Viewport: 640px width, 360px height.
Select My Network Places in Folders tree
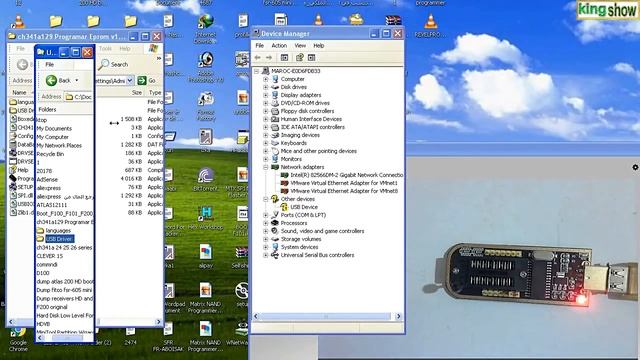pos(59,146)
